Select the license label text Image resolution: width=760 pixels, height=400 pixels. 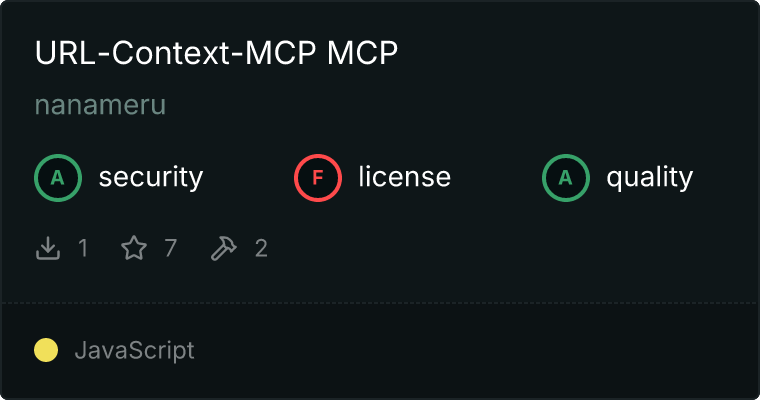pos(405,176)
